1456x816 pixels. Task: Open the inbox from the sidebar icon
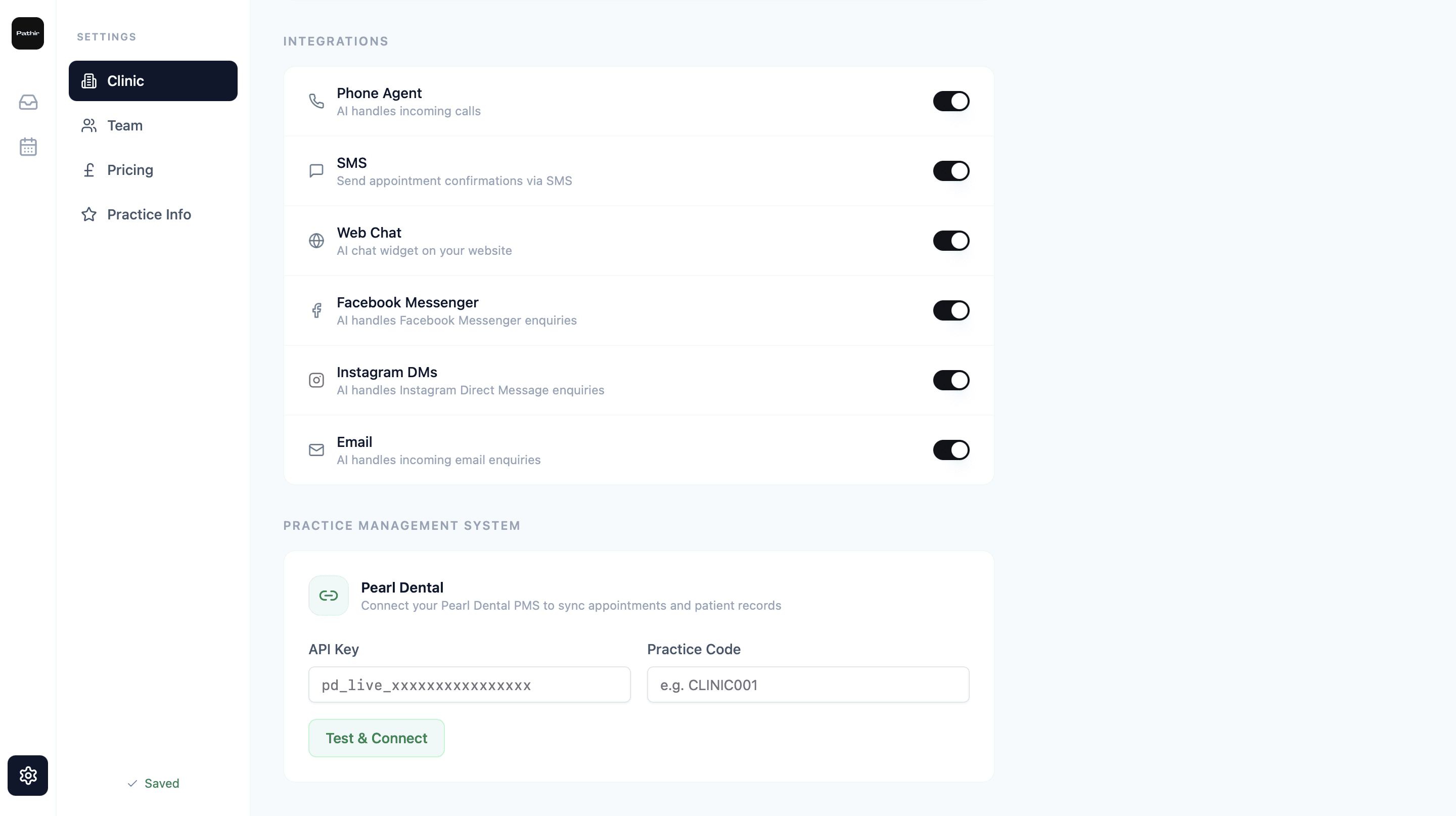click(28, 102)
